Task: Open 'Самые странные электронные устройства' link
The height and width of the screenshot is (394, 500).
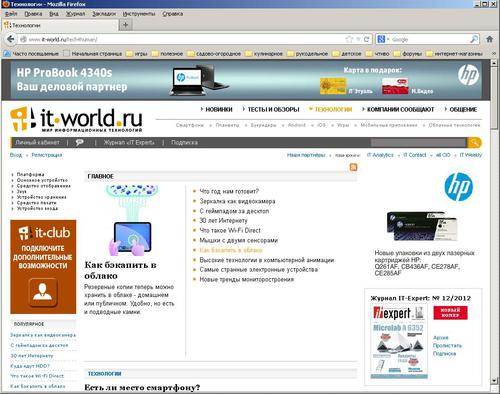Action: point(259,269)
